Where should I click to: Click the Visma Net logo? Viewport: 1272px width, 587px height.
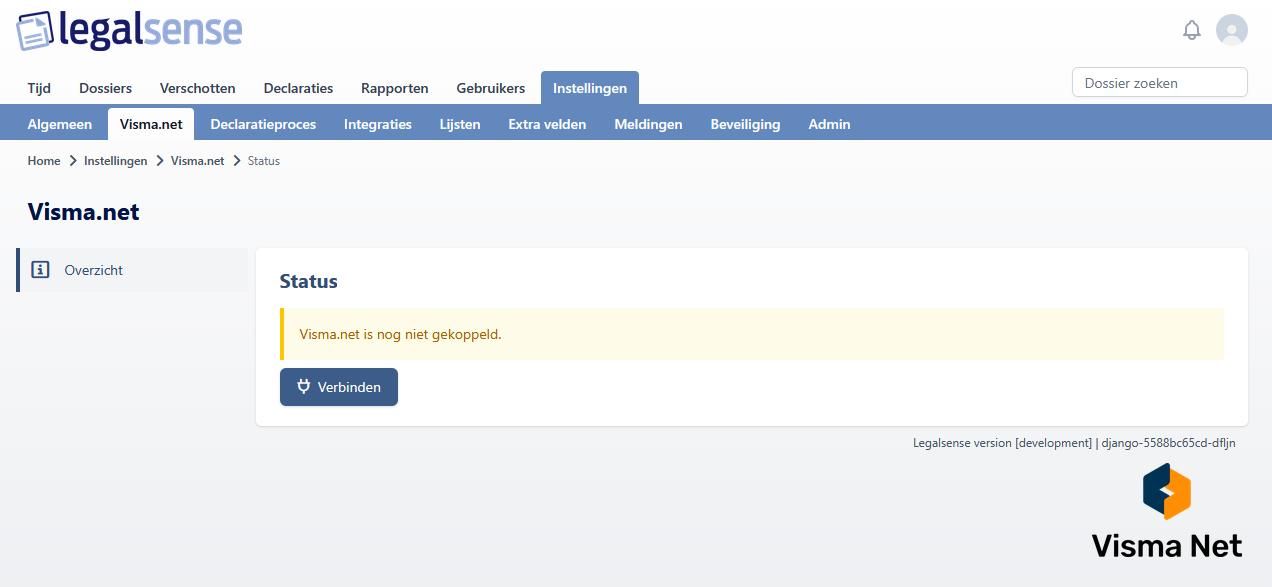(x=1166, y=511)
